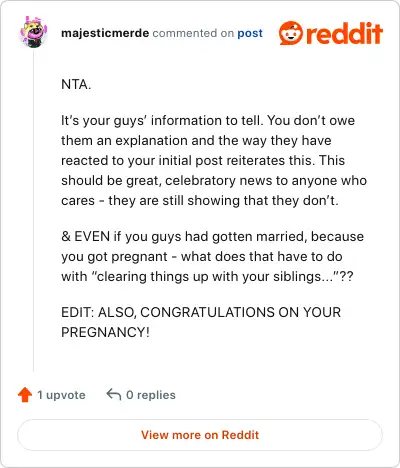This screenshot has width=400, height=468.
Task: Click the line "cares - they are still showing"
Action: tap(200, 200)
